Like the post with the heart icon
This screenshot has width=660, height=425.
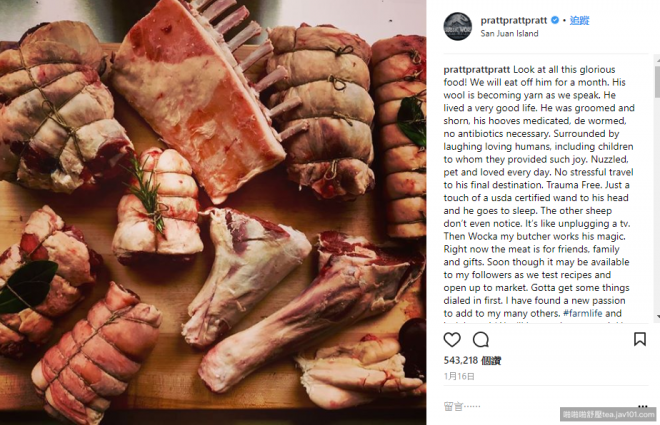(452, 339)
